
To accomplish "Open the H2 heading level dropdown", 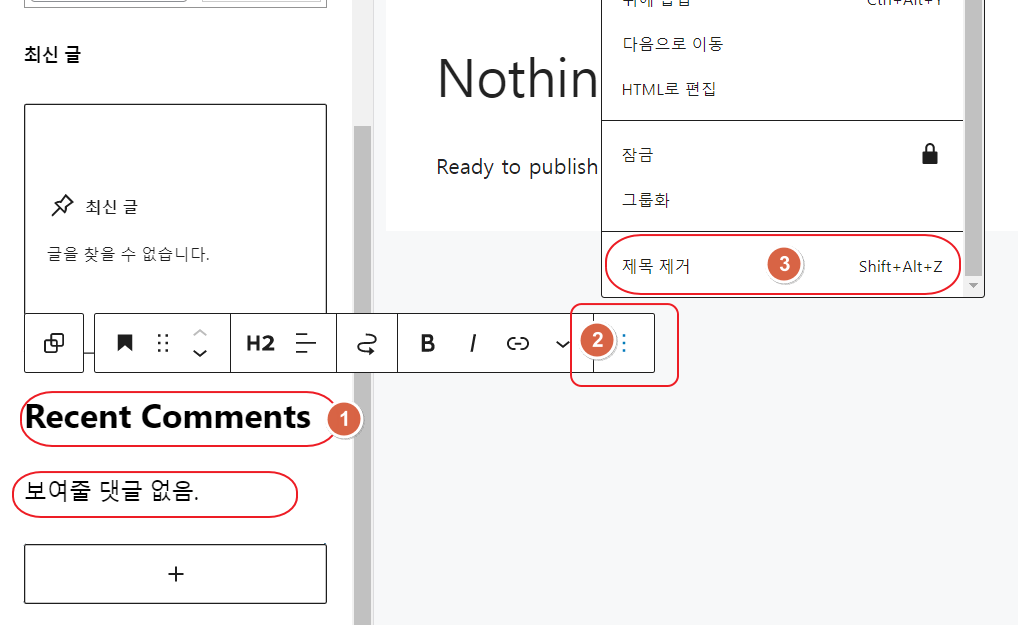I will (259, 343).
